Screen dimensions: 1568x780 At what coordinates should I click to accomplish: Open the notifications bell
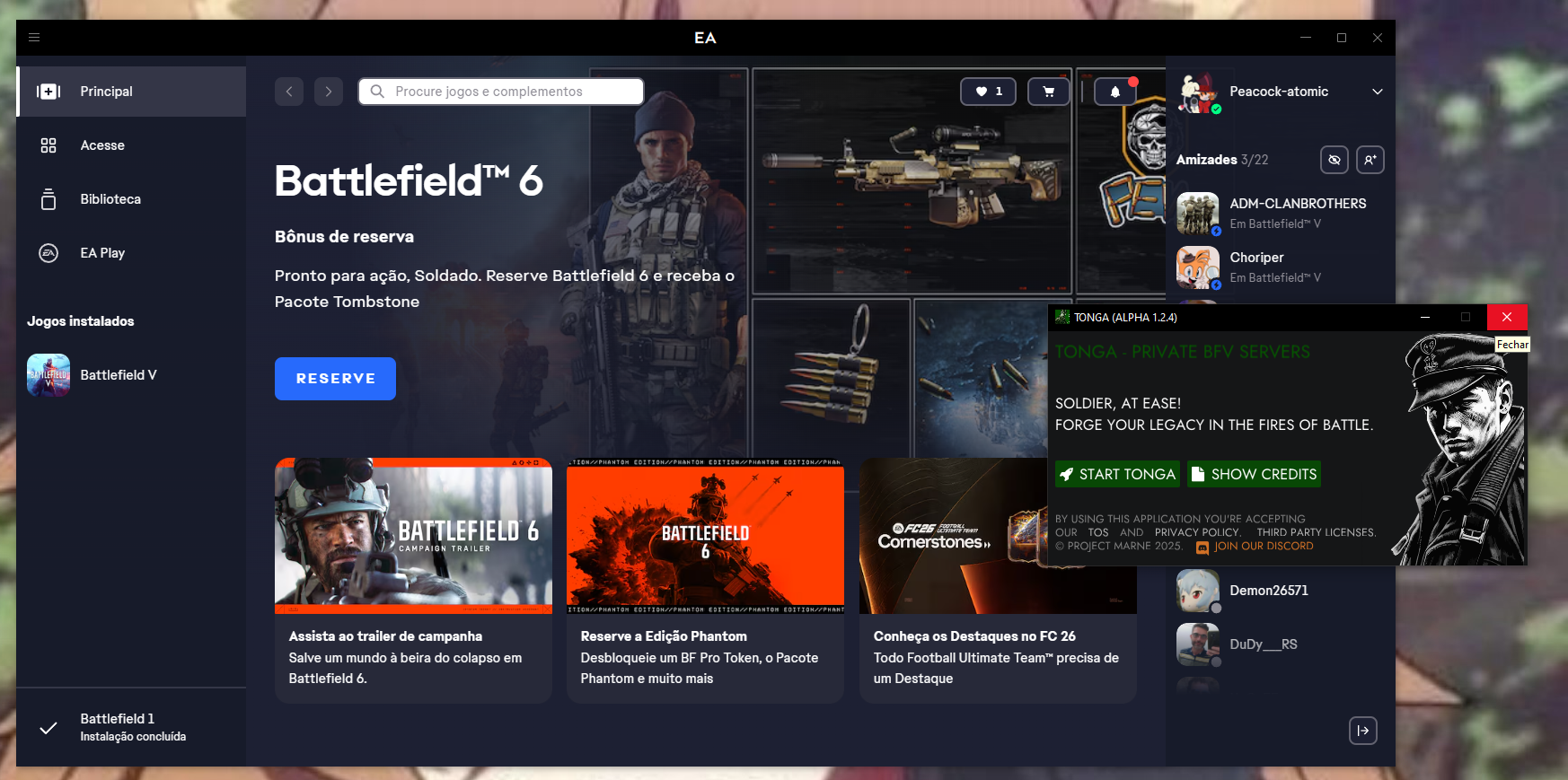(x=1114, y=92)
